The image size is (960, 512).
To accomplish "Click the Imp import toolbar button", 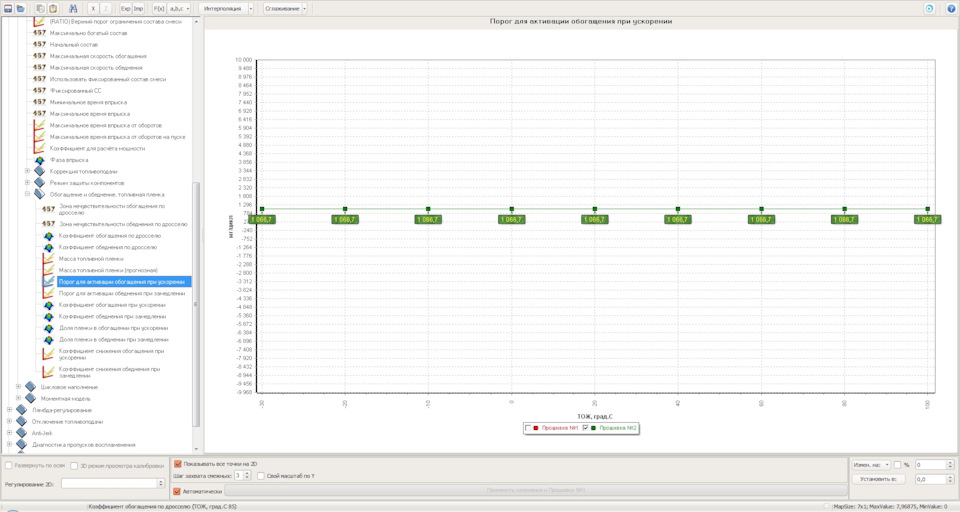I will (x=138, y=9).
